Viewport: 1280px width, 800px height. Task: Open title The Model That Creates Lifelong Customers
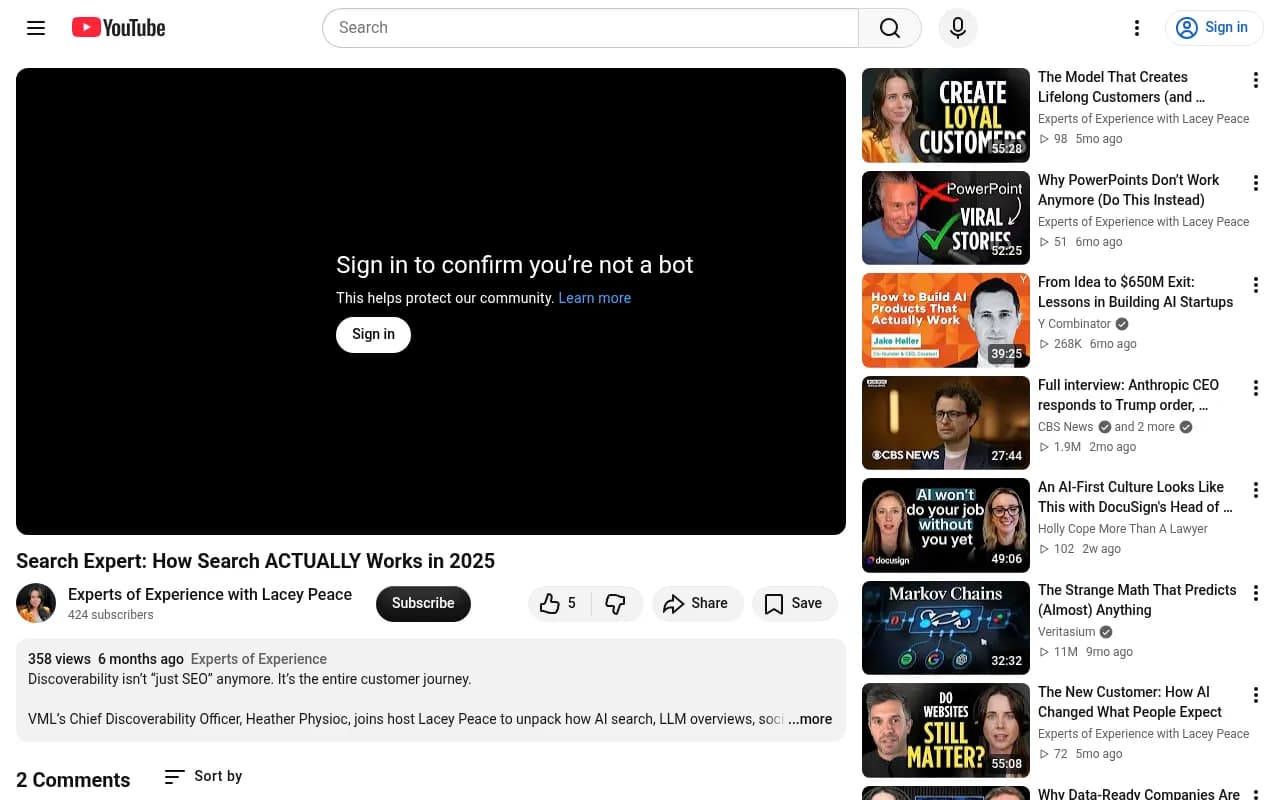(1121, 87)
